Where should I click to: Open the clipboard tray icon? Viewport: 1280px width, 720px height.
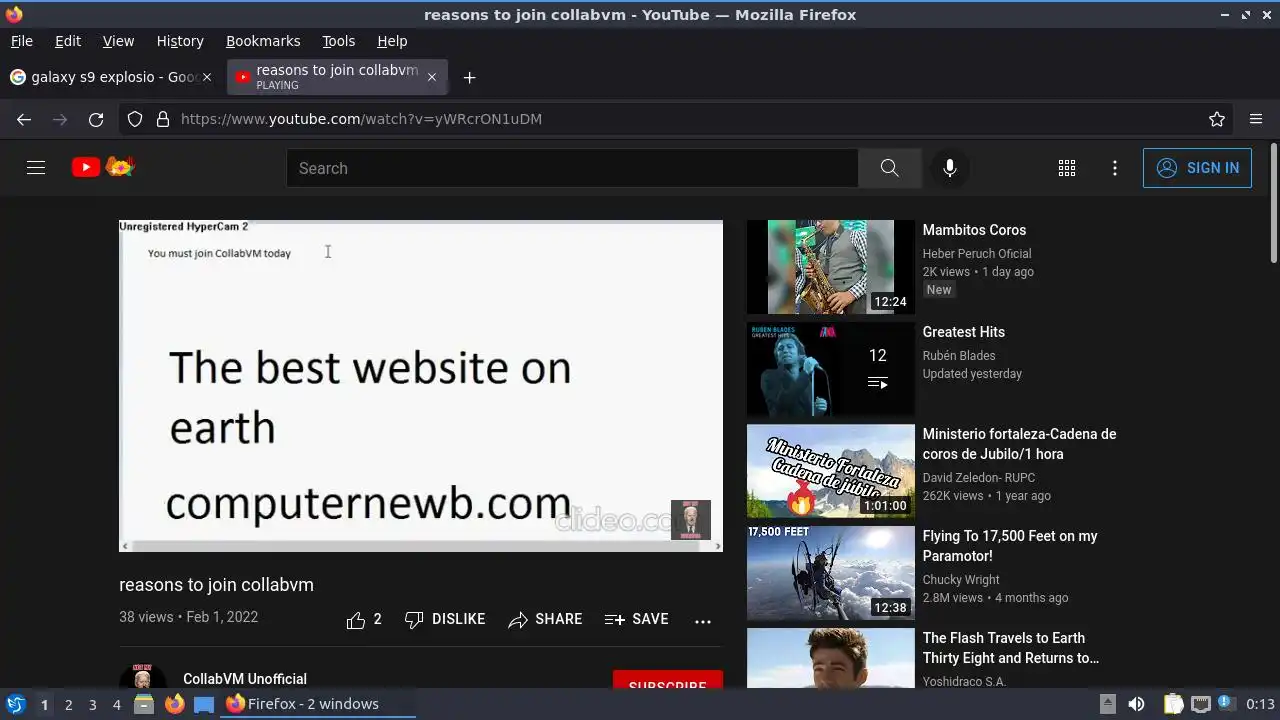[x=1173, y=704]
